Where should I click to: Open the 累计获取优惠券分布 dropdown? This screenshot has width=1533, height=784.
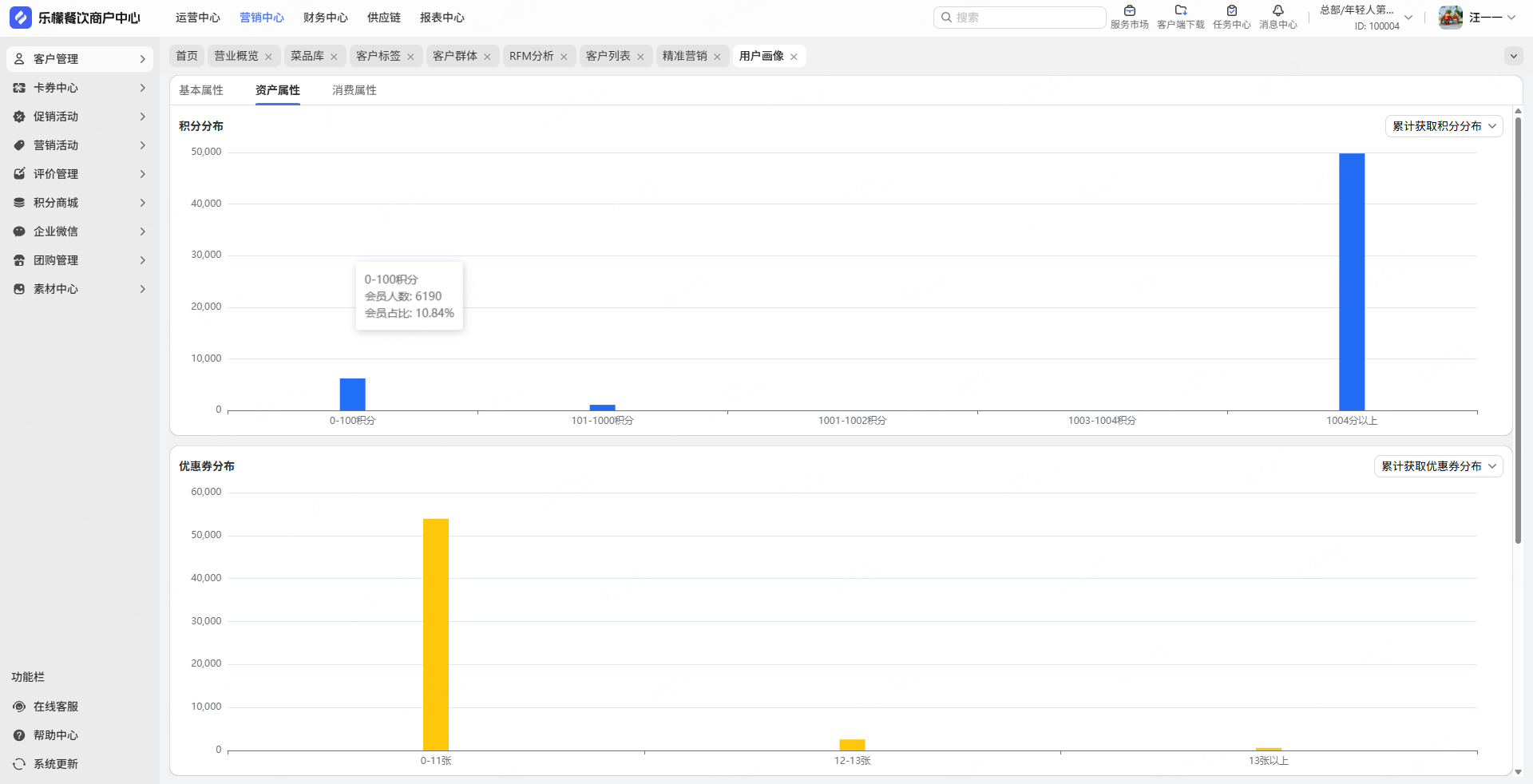point(1438,466)
